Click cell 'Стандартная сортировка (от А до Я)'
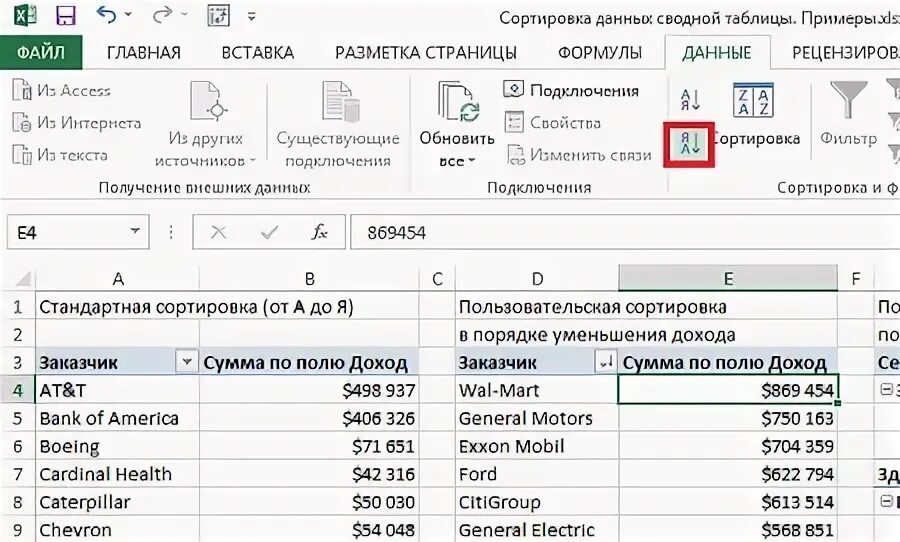 [196, 307]
